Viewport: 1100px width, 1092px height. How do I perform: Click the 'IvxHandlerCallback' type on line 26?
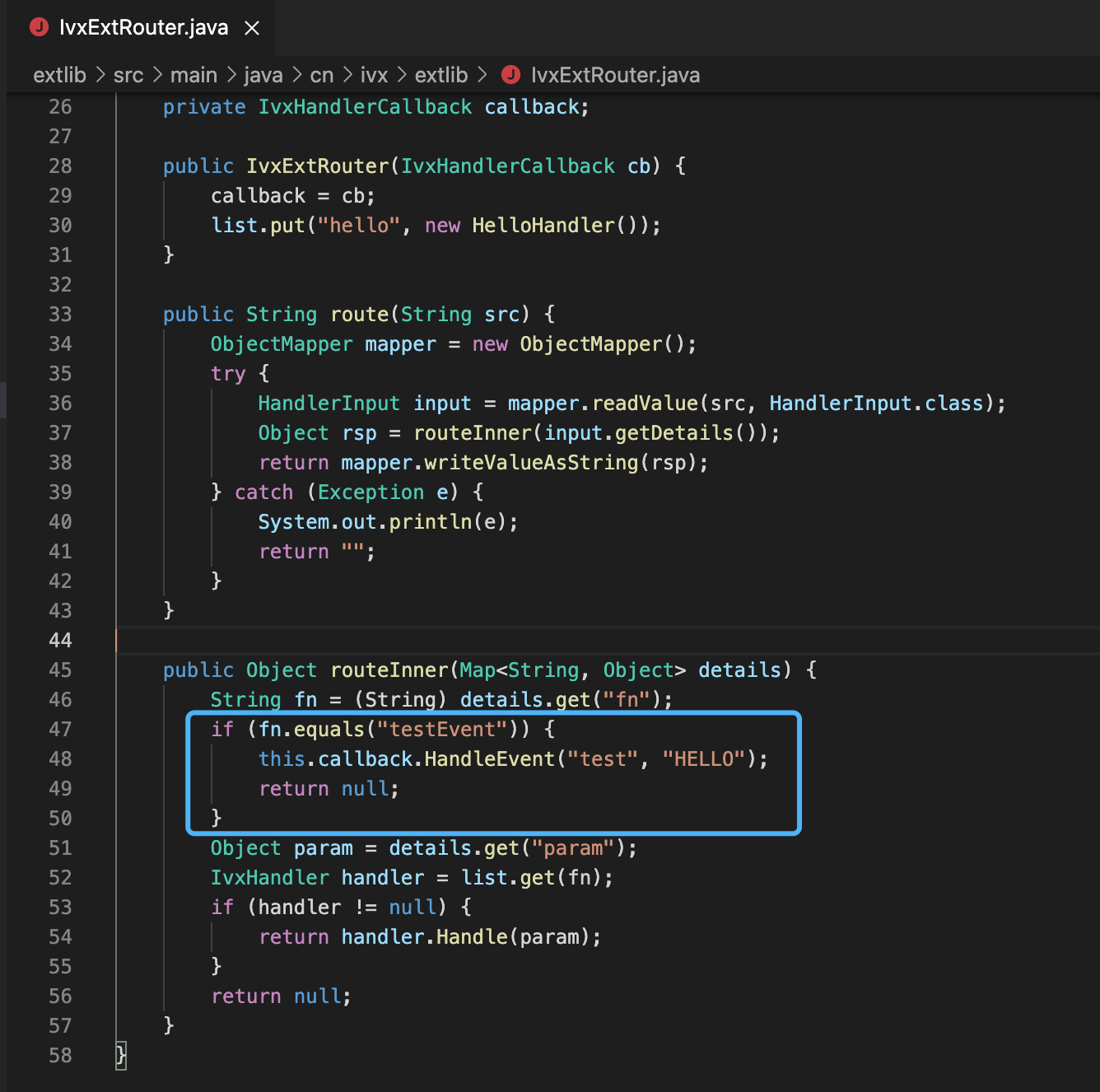[366, 107]
